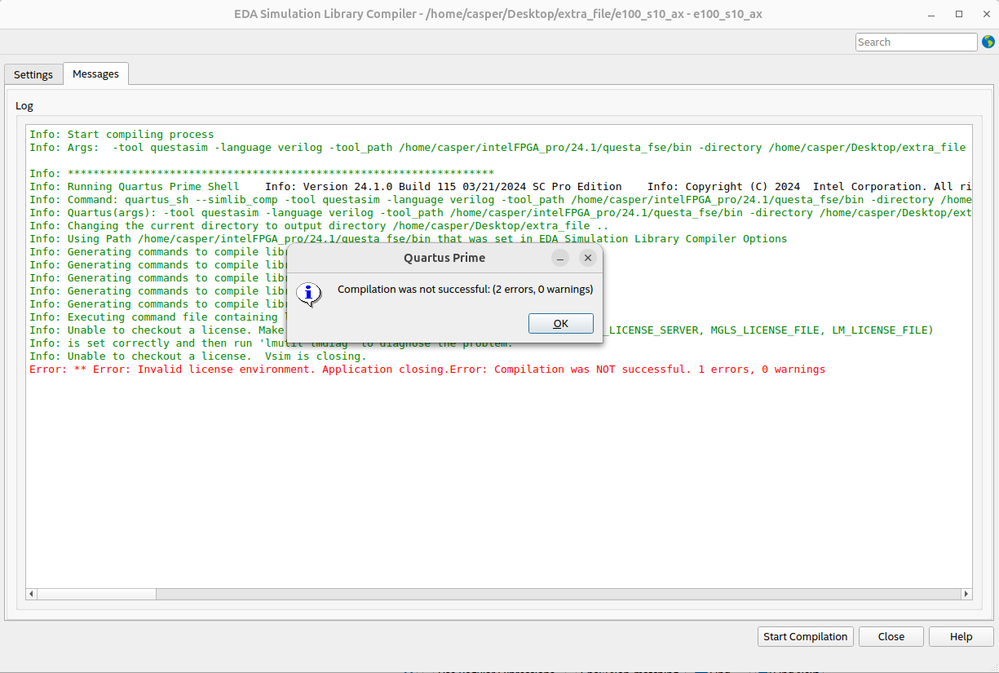Click the Close button at bottom
Screen dimensions: 999x673
(x=891, y=636)
